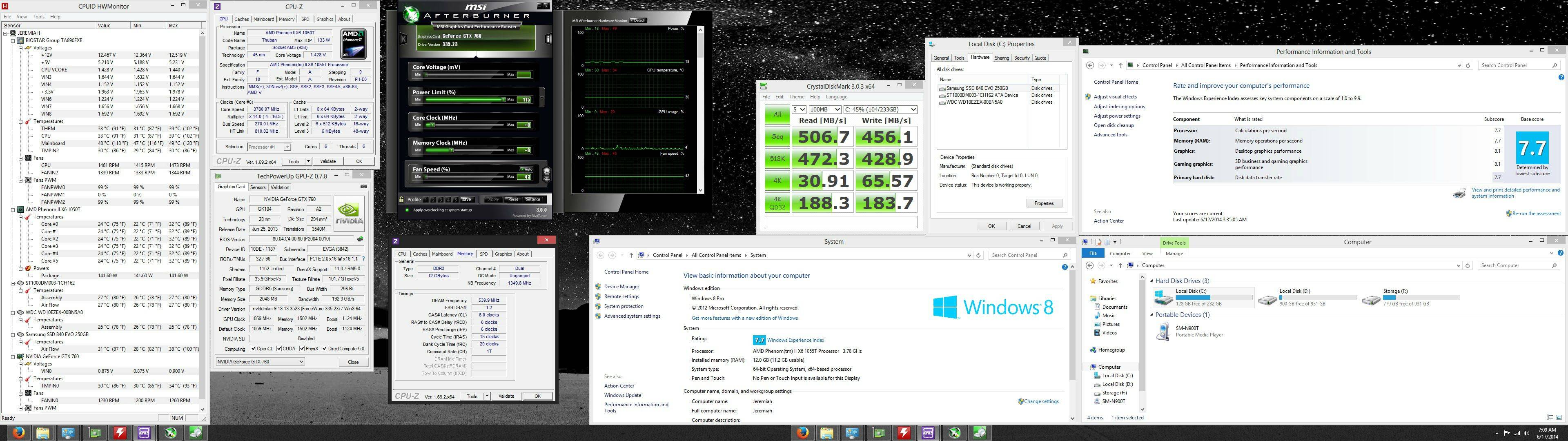Image resolution: width=1568 pixels, height=441 pixels.
Task: Open the Sensors tab in GPU-Z
Action: click(x=258, y=187)
